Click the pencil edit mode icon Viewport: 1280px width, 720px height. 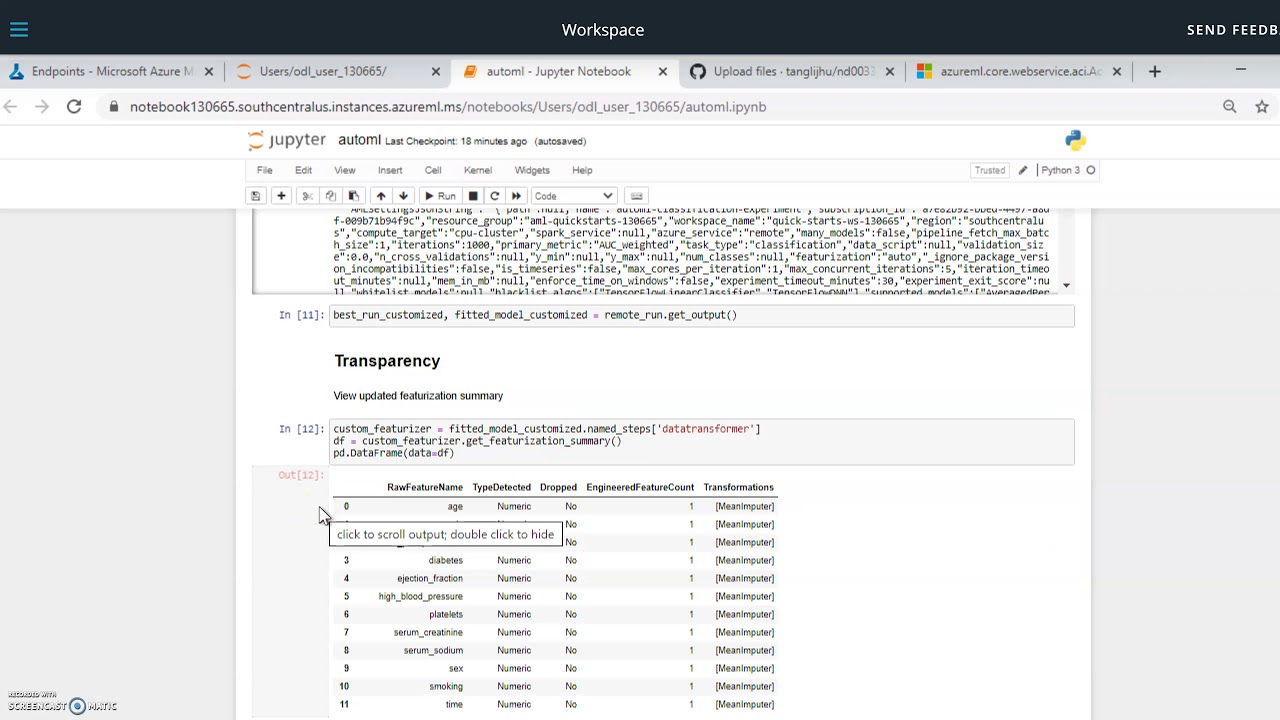(1022, 170)
